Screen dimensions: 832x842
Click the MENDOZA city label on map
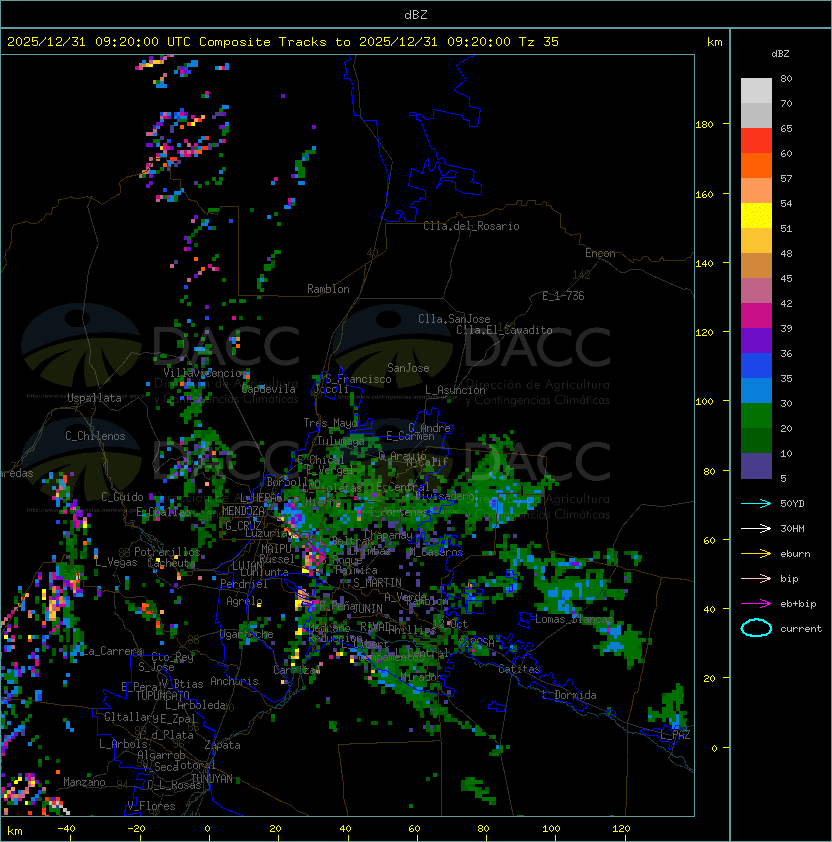click(243, 511)
